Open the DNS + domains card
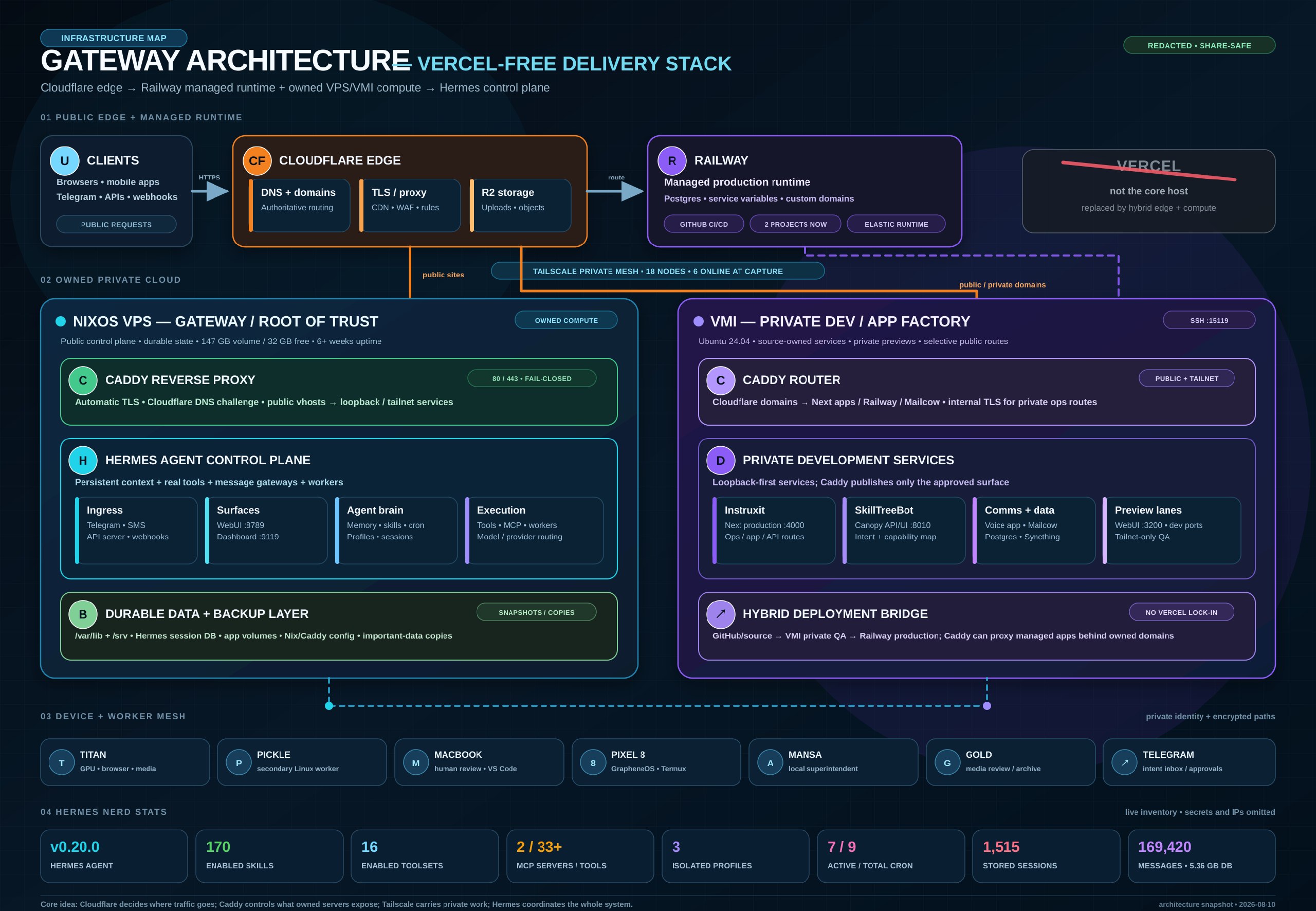 click(x=299, y=206)
